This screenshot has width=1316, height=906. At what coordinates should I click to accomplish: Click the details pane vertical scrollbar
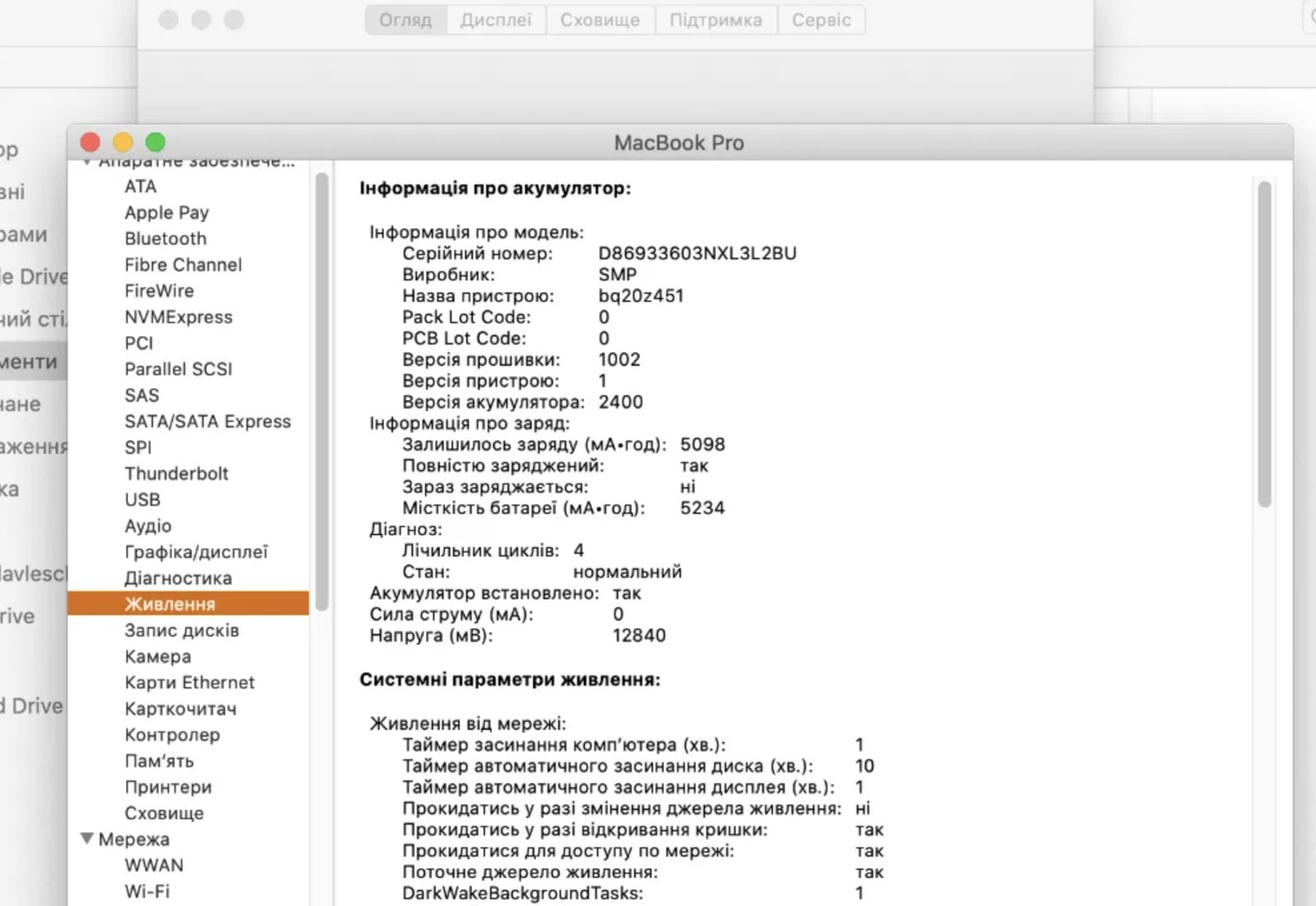1265,344
